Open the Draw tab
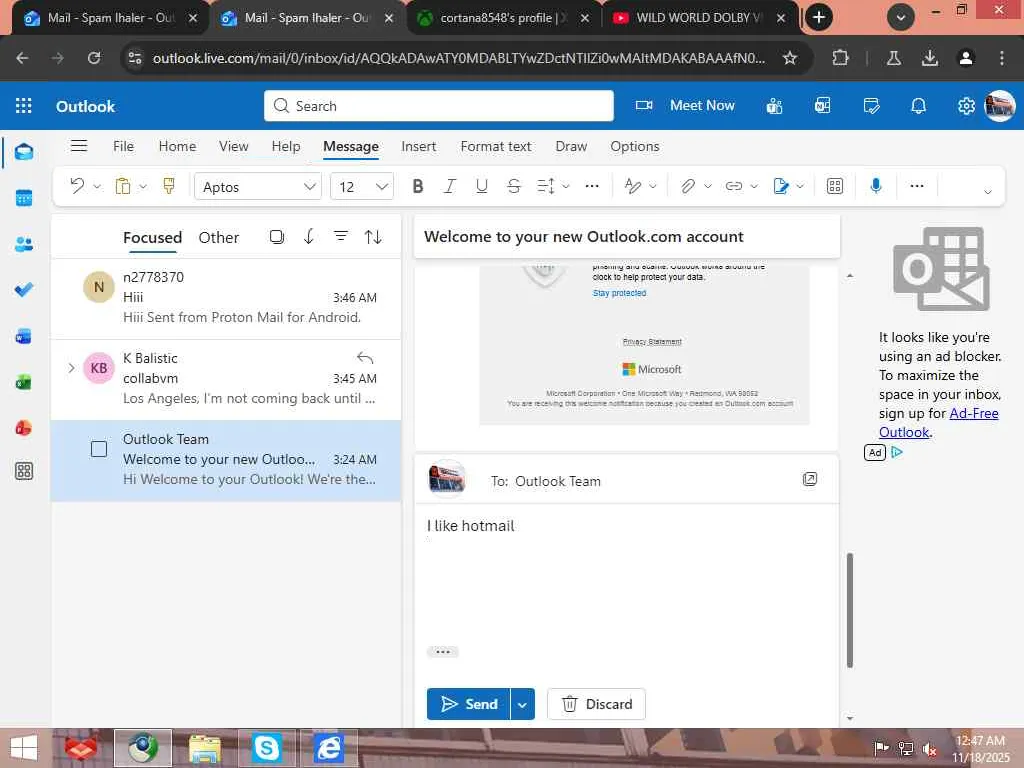Screen dimensions: 1024x768 (571, 146)
